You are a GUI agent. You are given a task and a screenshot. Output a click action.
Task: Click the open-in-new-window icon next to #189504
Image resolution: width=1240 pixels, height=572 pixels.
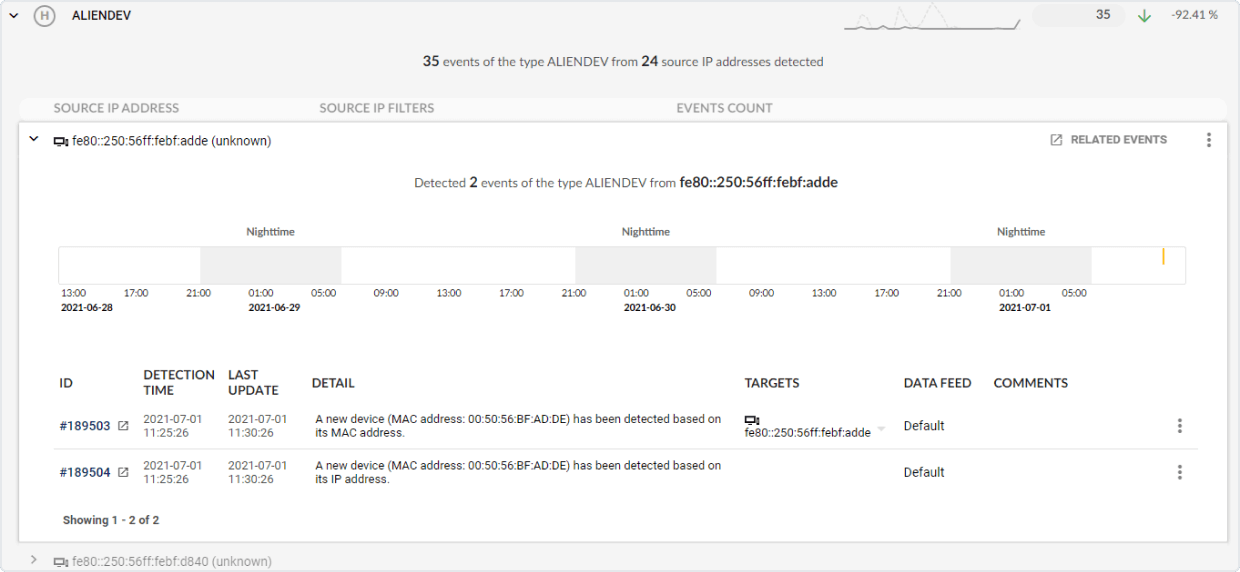(x=123, y=472)
